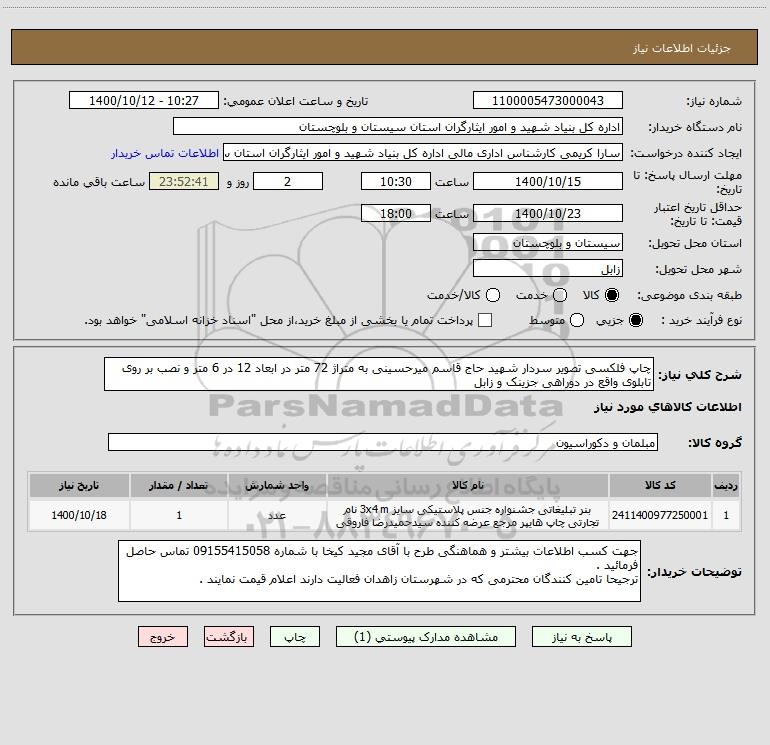This screenshot has height=745, width=770.
Task: Click the استان محل تحویل field
Action: tap(548, 243)
